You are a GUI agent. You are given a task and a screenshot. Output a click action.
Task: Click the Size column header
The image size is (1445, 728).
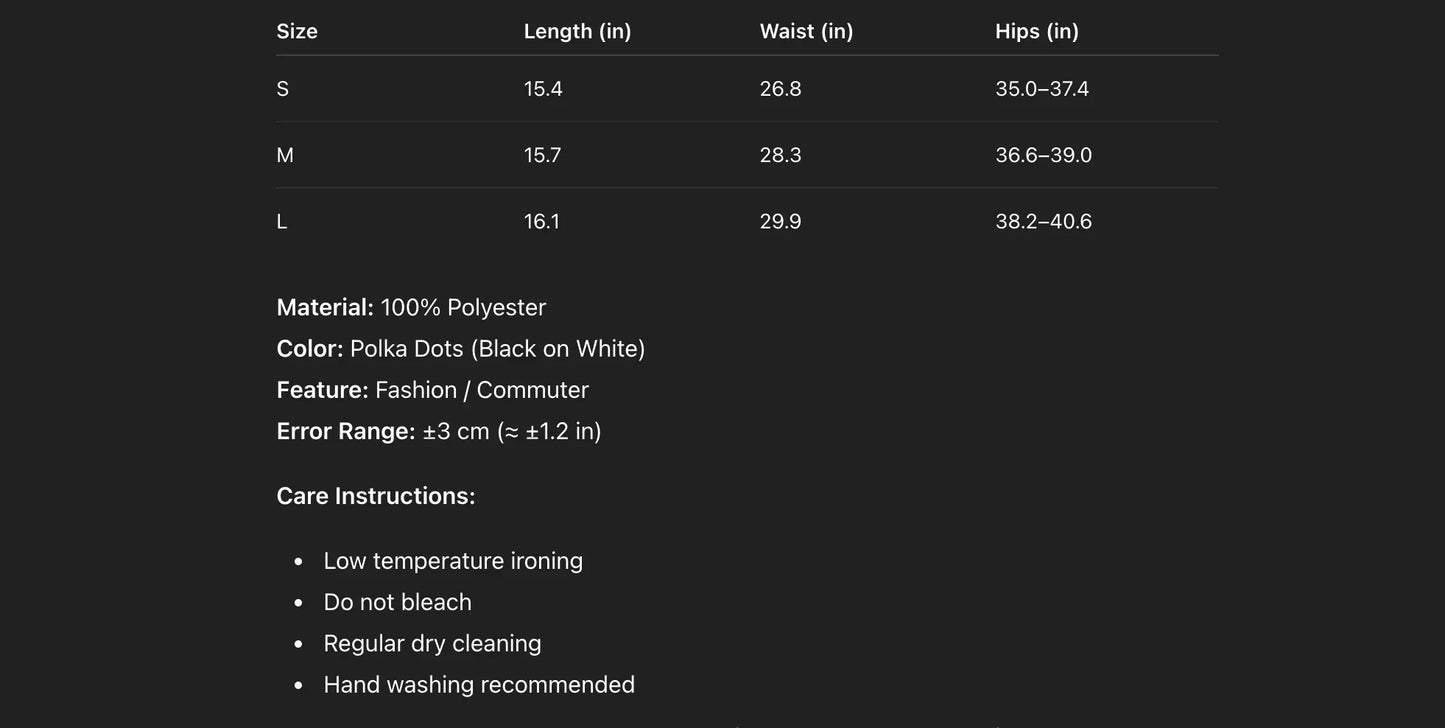[x=297, y=31]
